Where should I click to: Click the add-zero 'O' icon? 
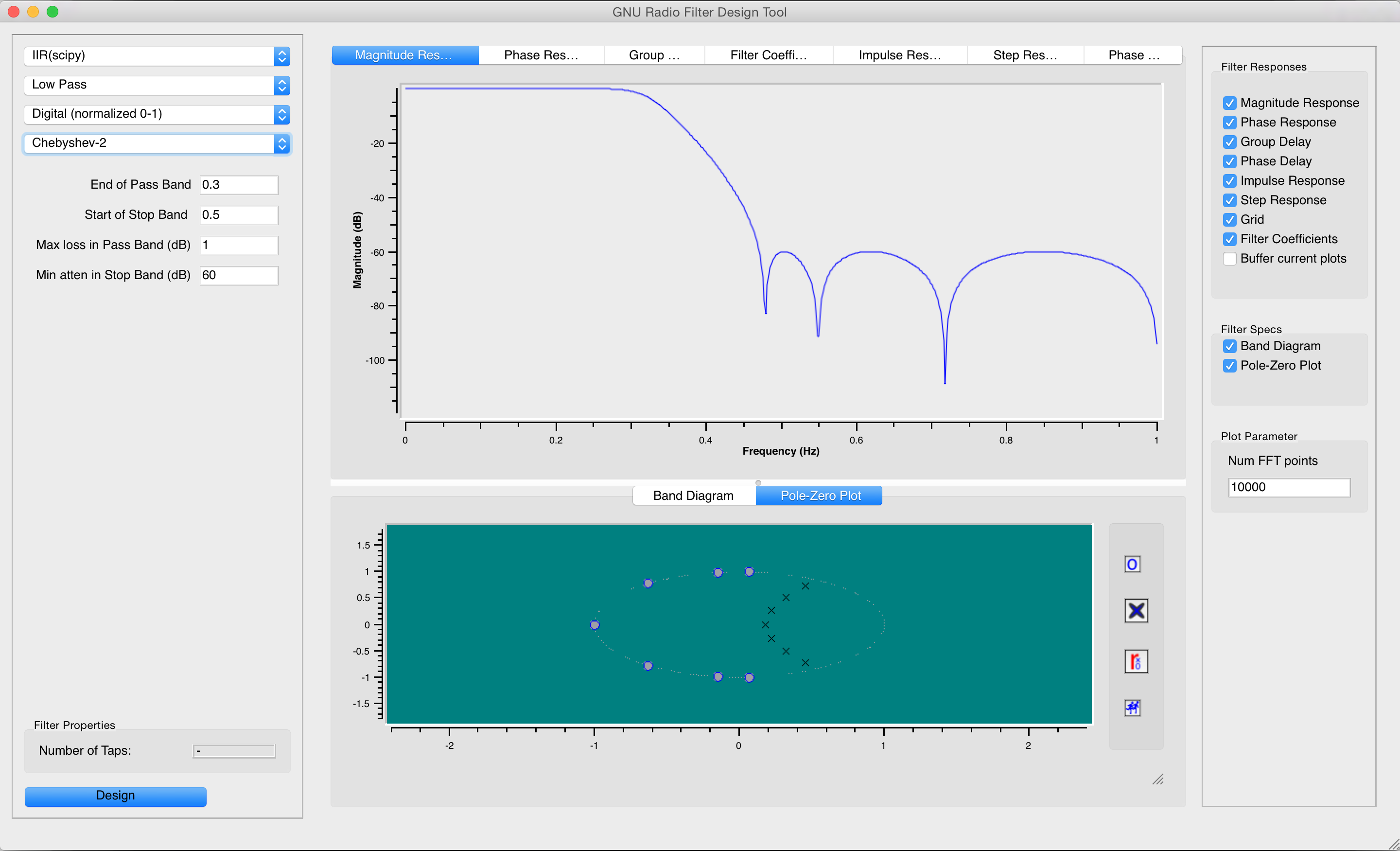(x=1132, y=565)
